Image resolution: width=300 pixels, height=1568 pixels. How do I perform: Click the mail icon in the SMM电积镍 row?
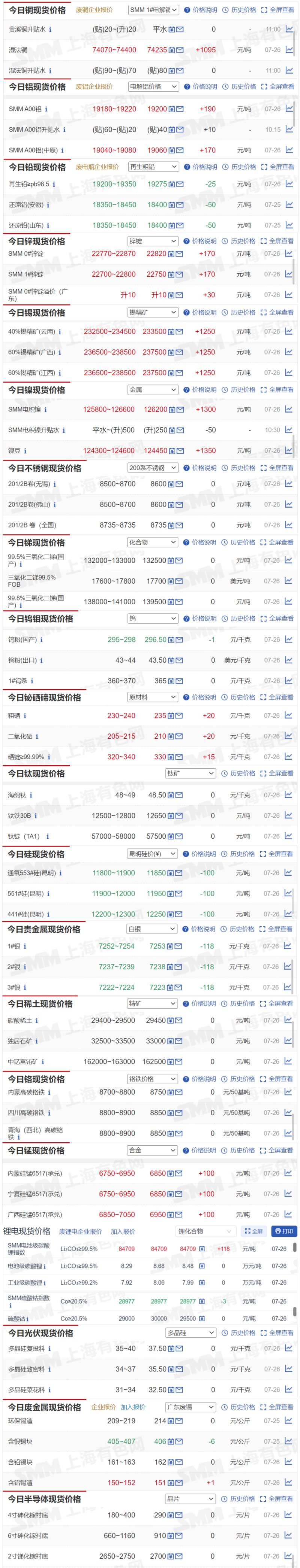pyautogui.click(x=180, y=410)
